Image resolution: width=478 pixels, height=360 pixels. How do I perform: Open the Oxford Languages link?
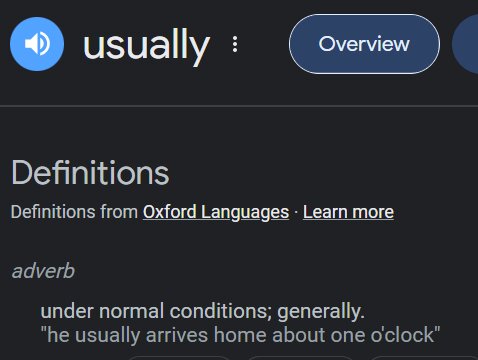coord(216,212)
